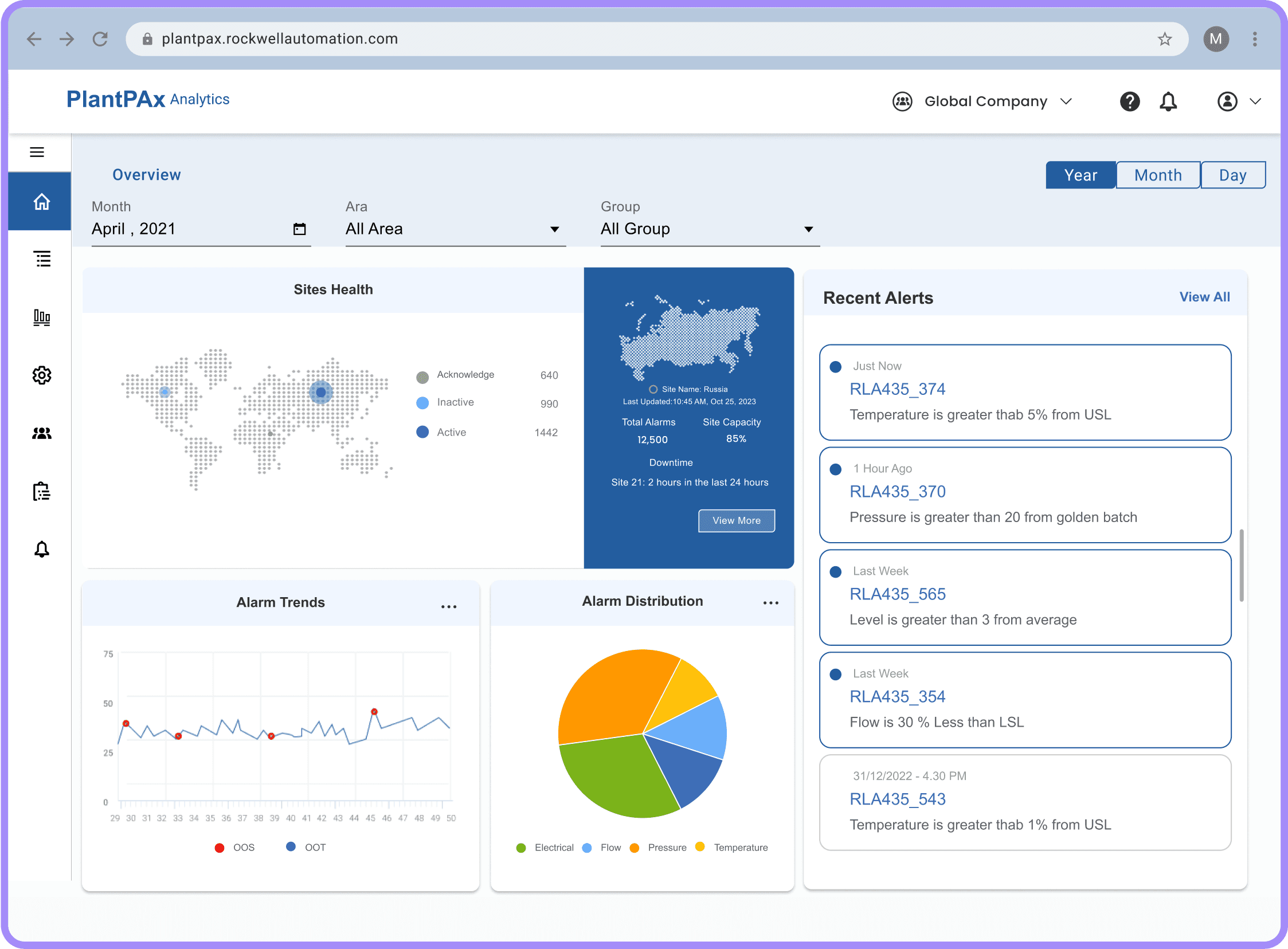
Task: Open the calendar picker for Month field
Action: coord(299,229)
